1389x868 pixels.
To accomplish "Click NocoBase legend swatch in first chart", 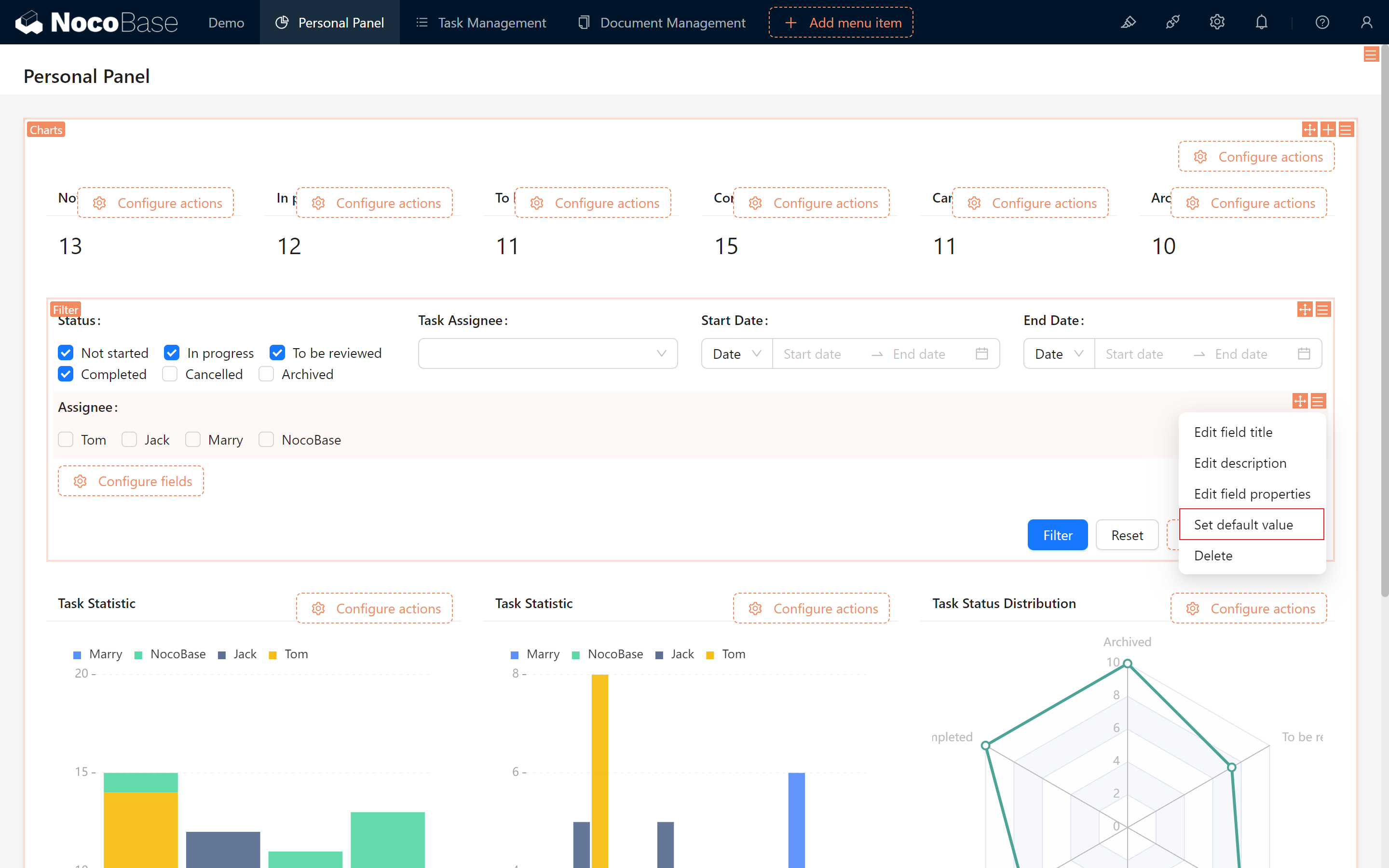I will [x=138, y=655].
